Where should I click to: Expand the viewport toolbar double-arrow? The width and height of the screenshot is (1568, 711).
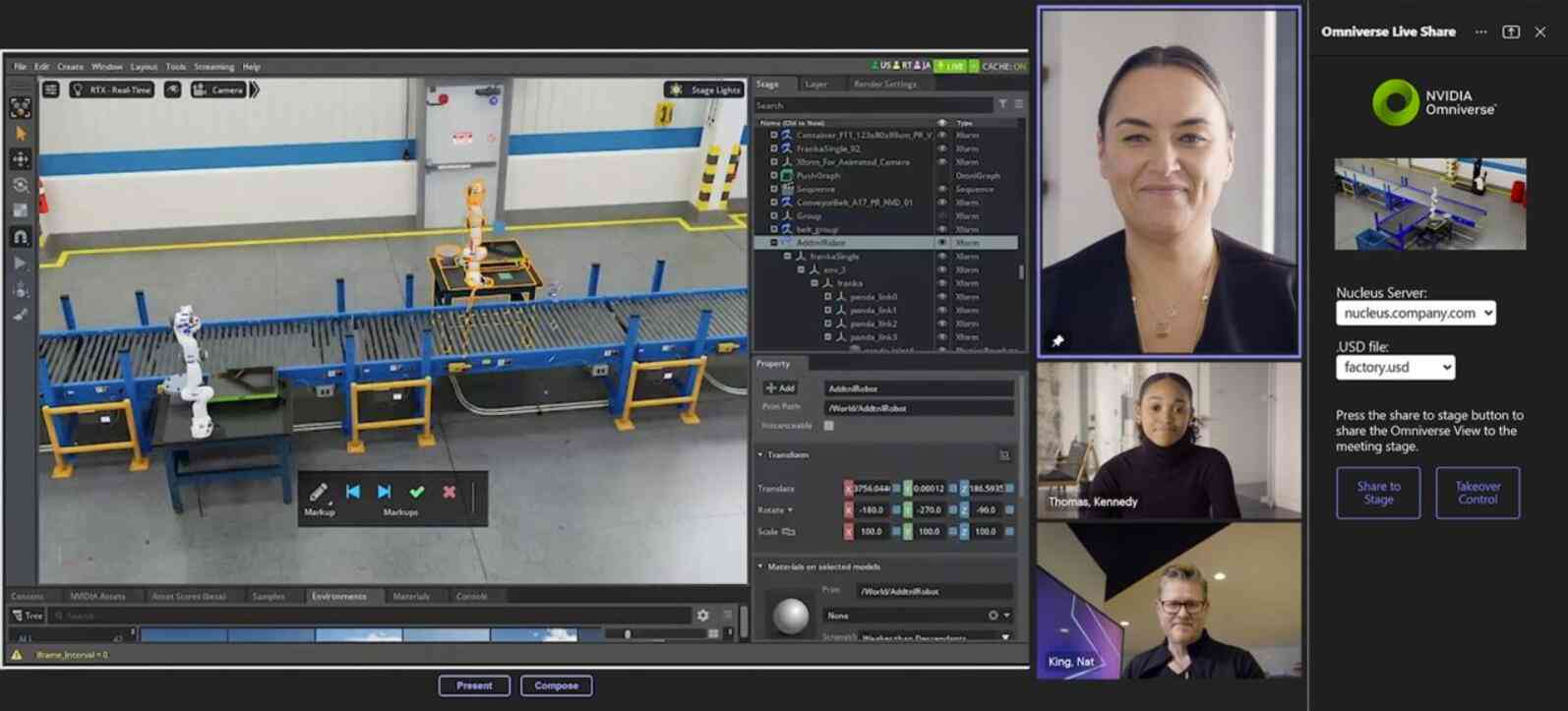click(x=255, y=89)
